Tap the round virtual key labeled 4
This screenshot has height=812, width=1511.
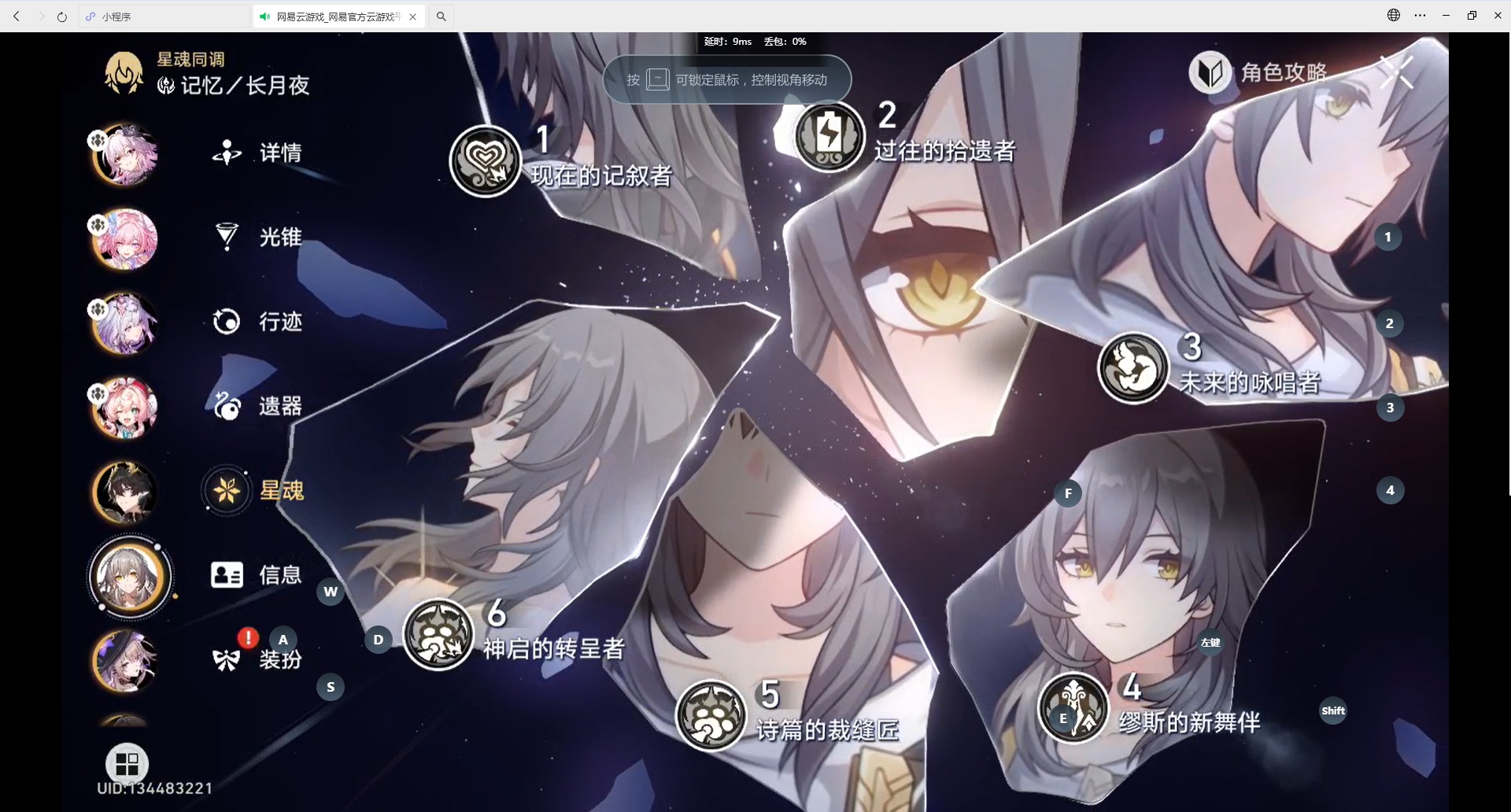point(1391,490)
